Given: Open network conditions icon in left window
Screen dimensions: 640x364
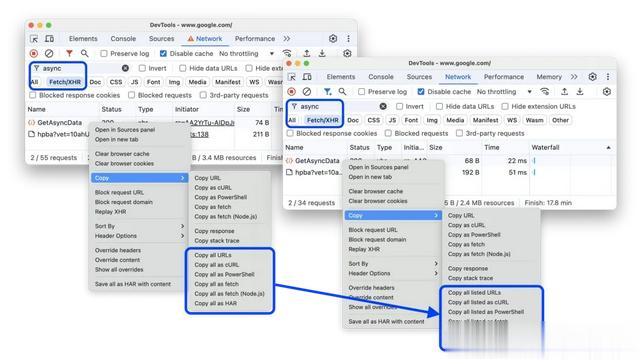Looking at the screenshot, I should pyautogui.click(x=287, y=53).
